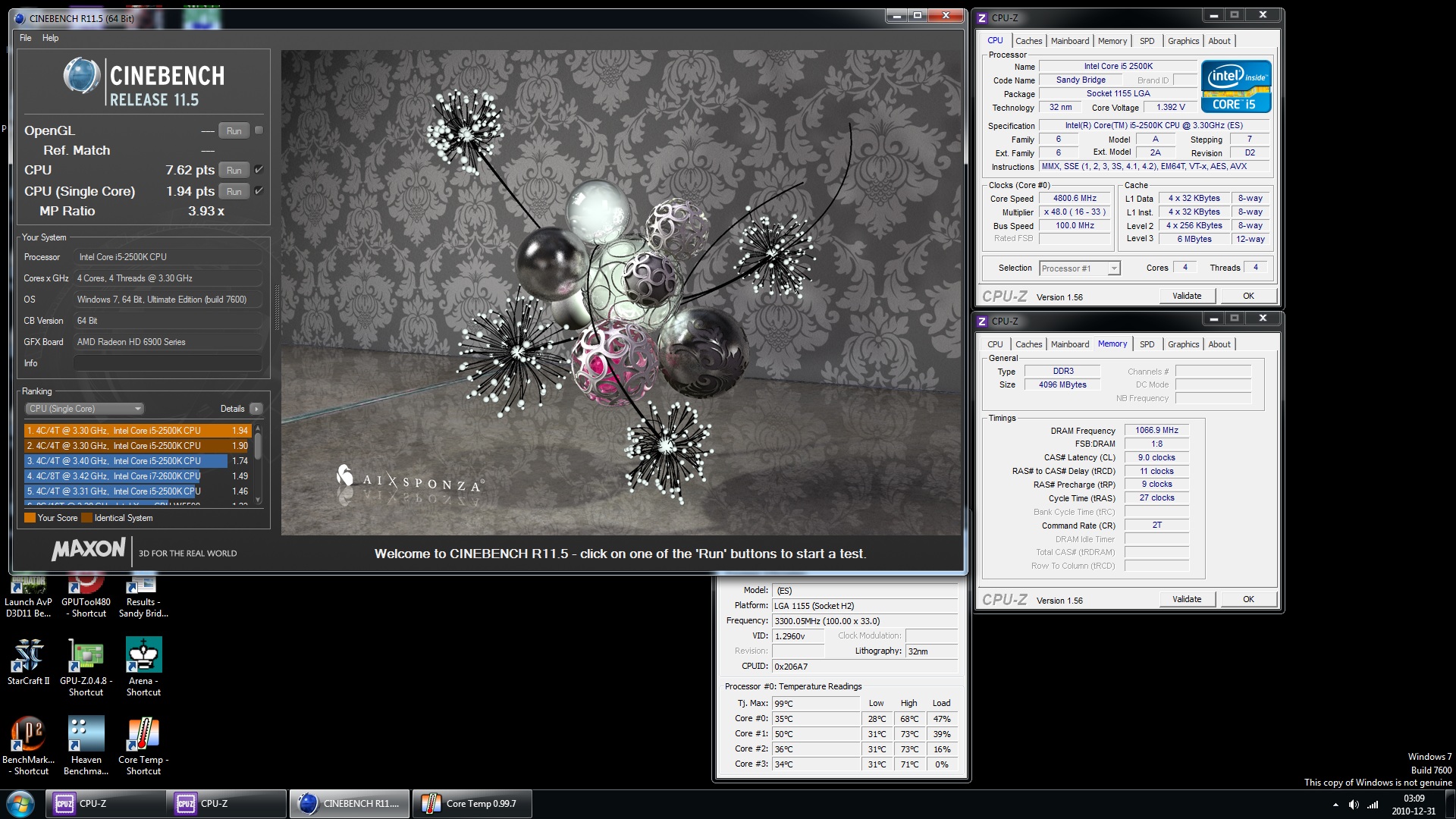Toggle the CPU Single Core checkbox
Viewport: 1456px width, 819px height.
click(259, 191)
